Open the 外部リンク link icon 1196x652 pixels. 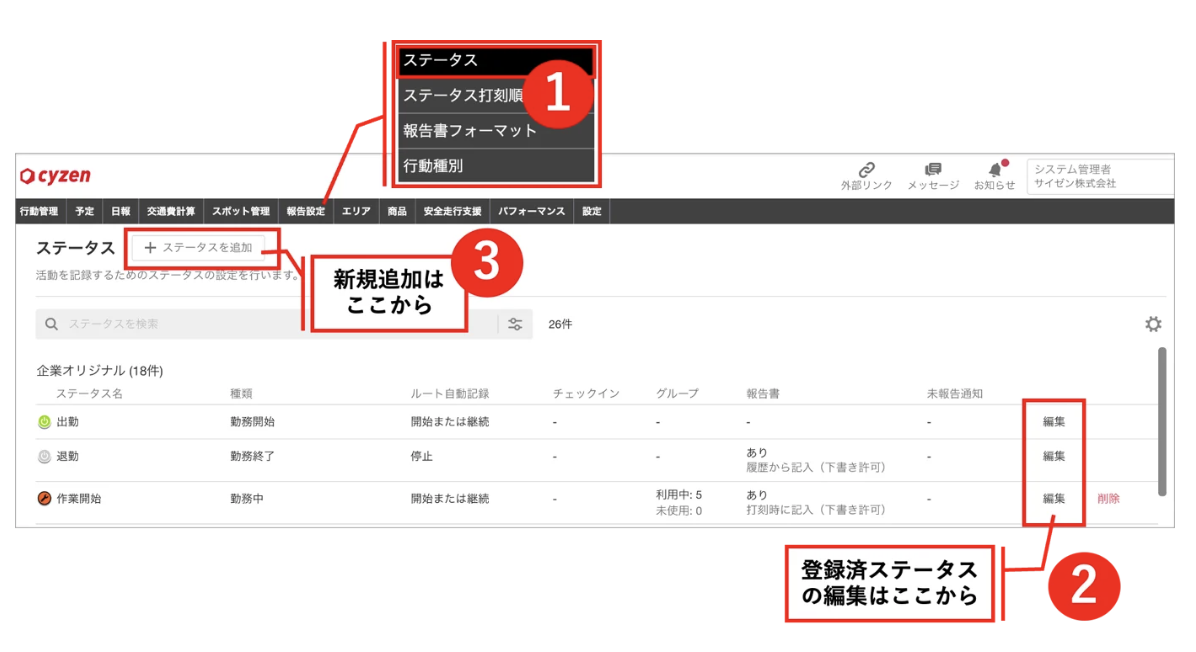pyautogui.click(x=866, y=169)
